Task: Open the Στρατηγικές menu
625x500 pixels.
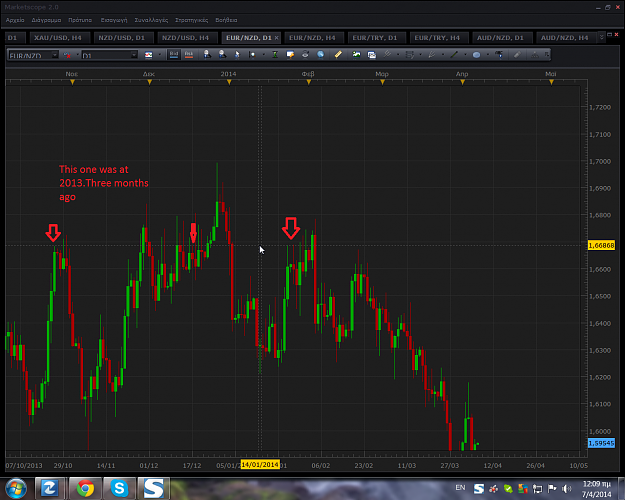Action: 192,20
